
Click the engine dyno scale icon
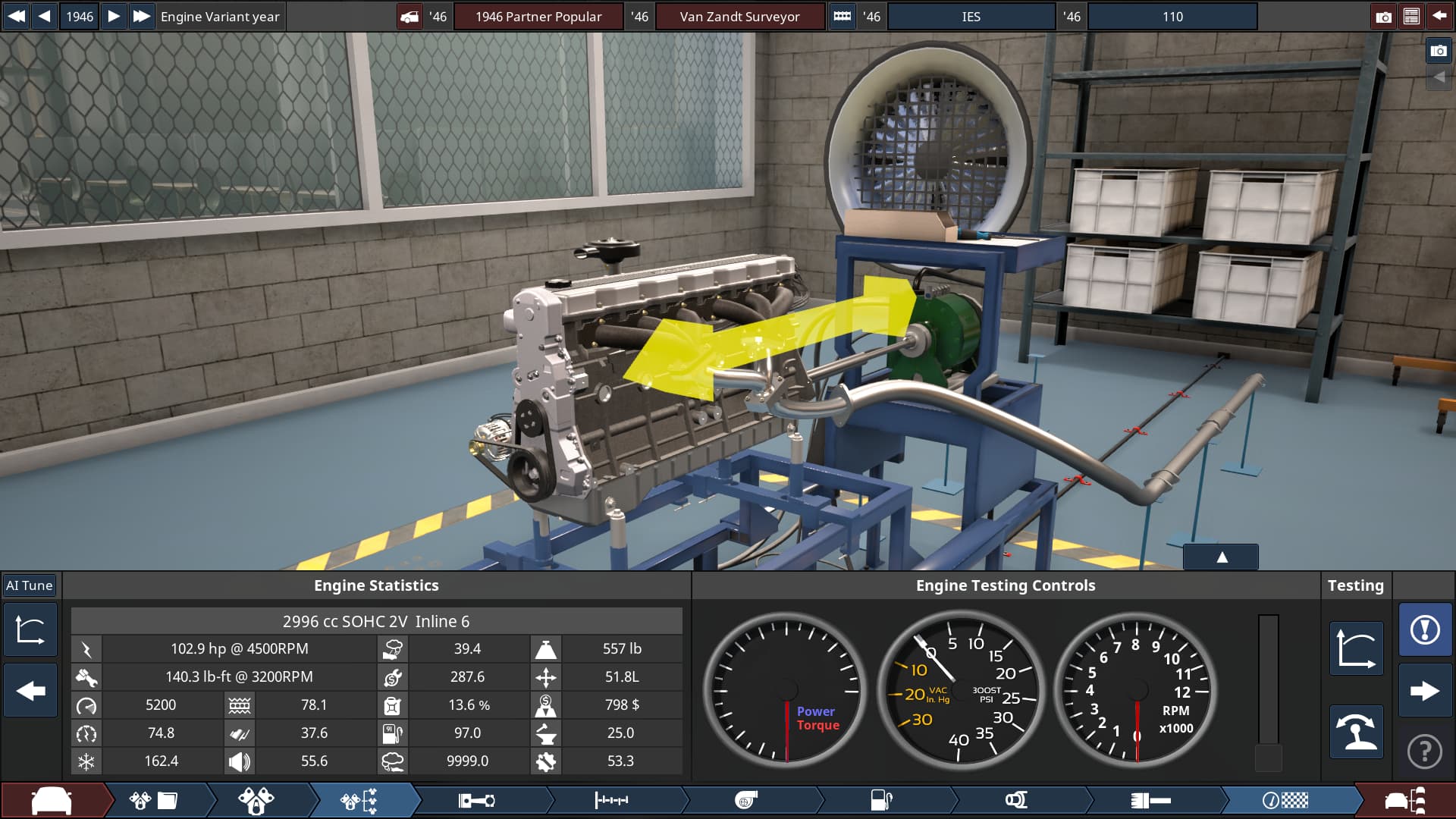pyautogui.click(x=1356, y=732)
